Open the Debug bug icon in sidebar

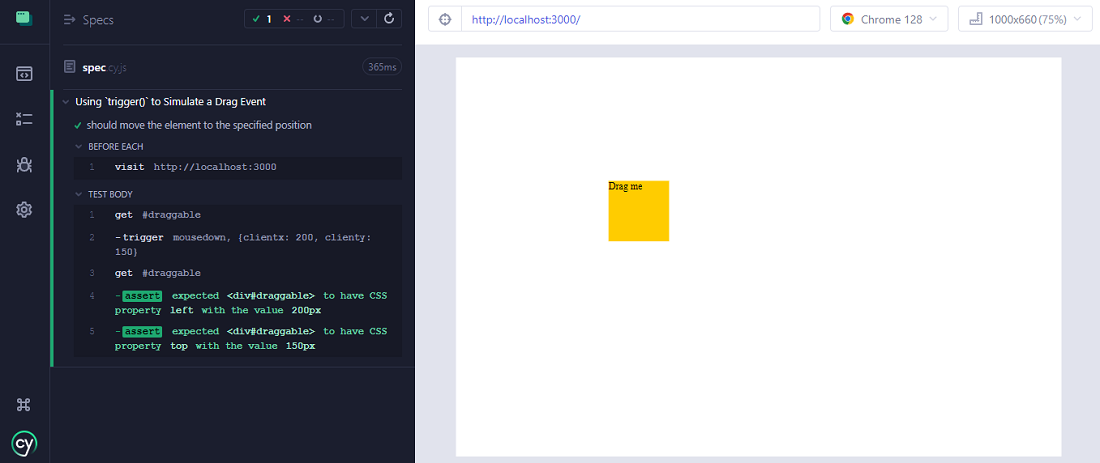(25, 164)
